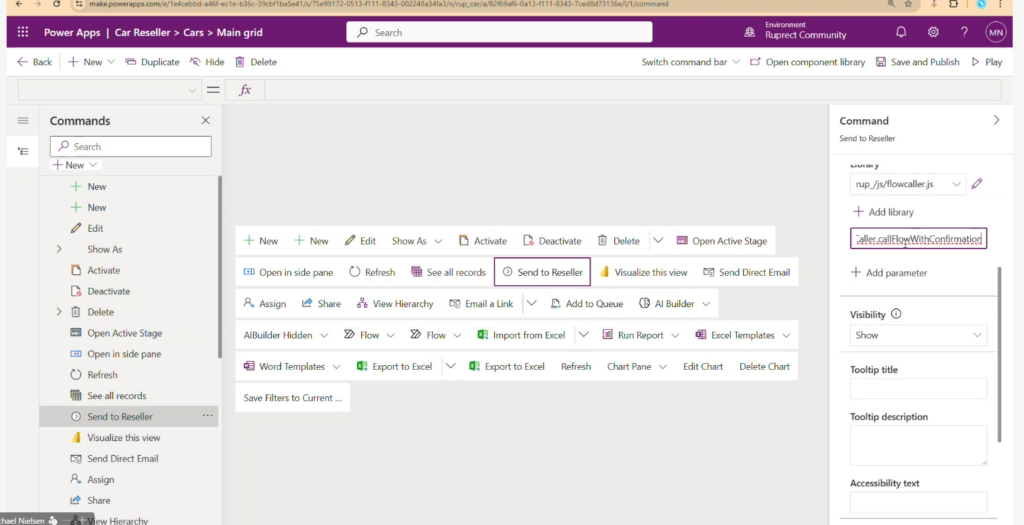
Task: Close the Commands panel with X
Action: coord(206,121)
